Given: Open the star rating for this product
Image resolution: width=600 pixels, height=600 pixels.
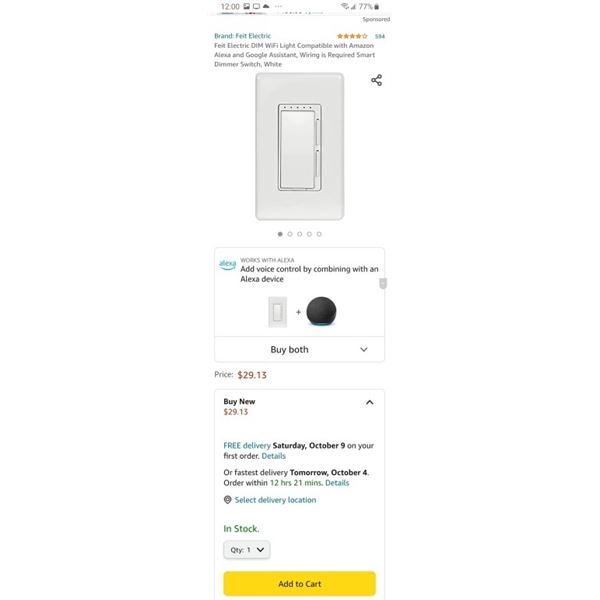Looking at the screenshot, I should coord(352,36).
